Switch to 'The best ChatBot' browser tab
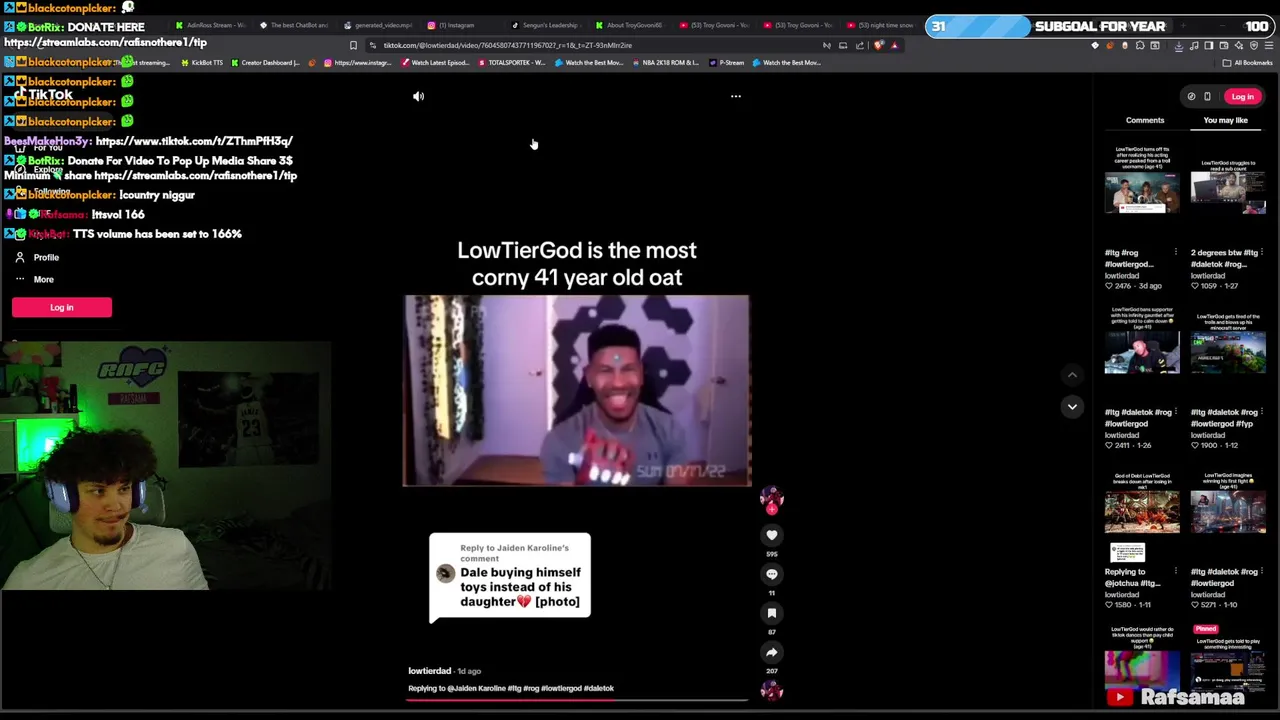Viewport: 1280px width, 720px height. 294,25
